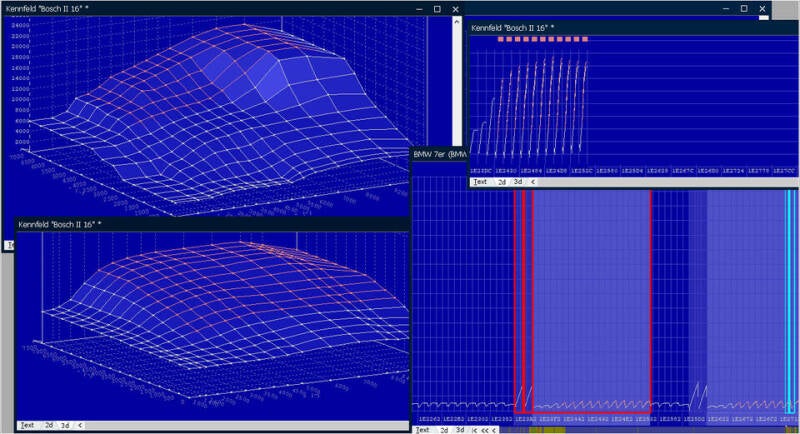Minimize the top-right outer window
Viewport: 800px width, 434px height.
coord(726,9)
